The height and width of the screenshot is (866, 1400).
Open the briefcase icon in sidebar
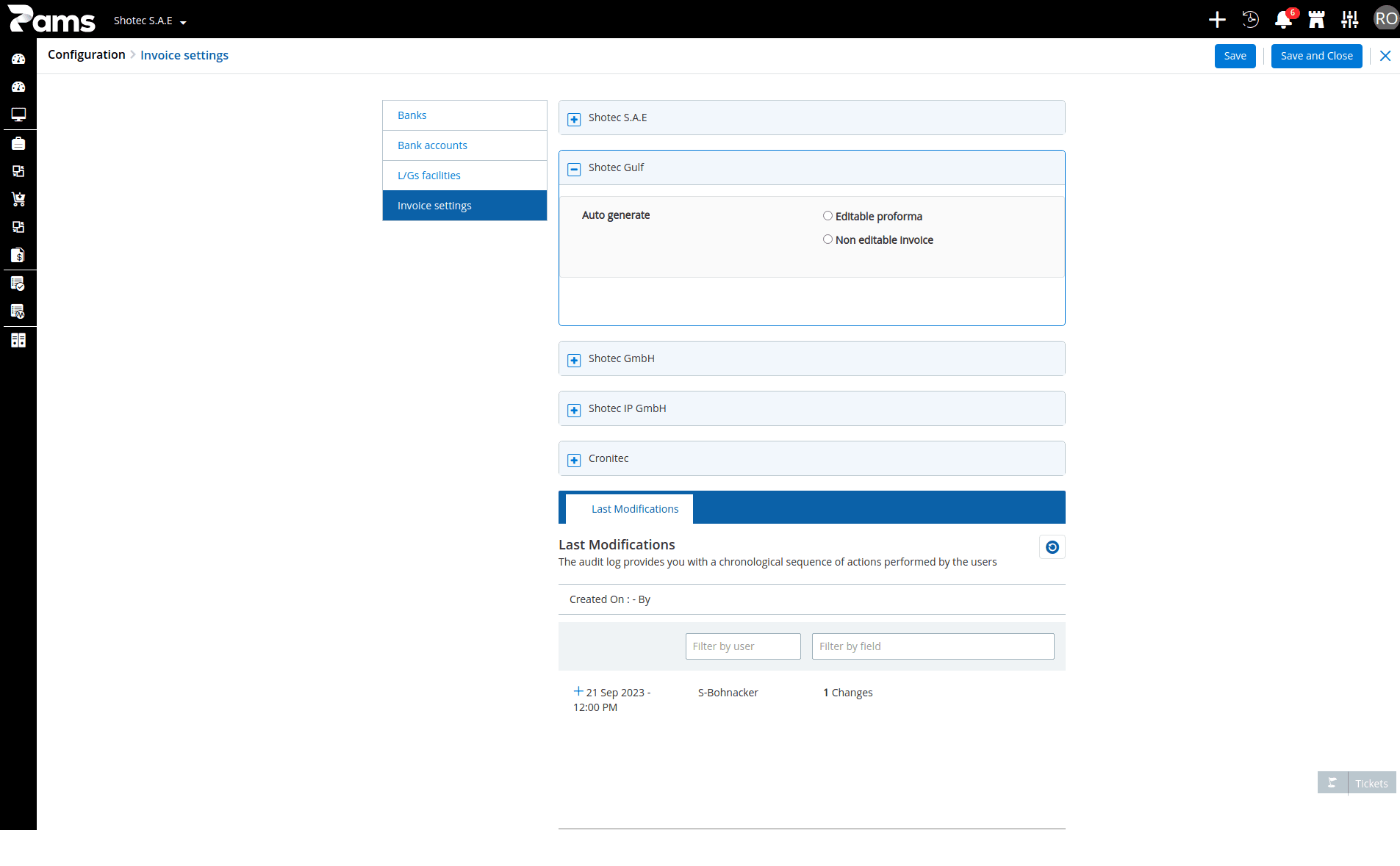pos(18,143)
